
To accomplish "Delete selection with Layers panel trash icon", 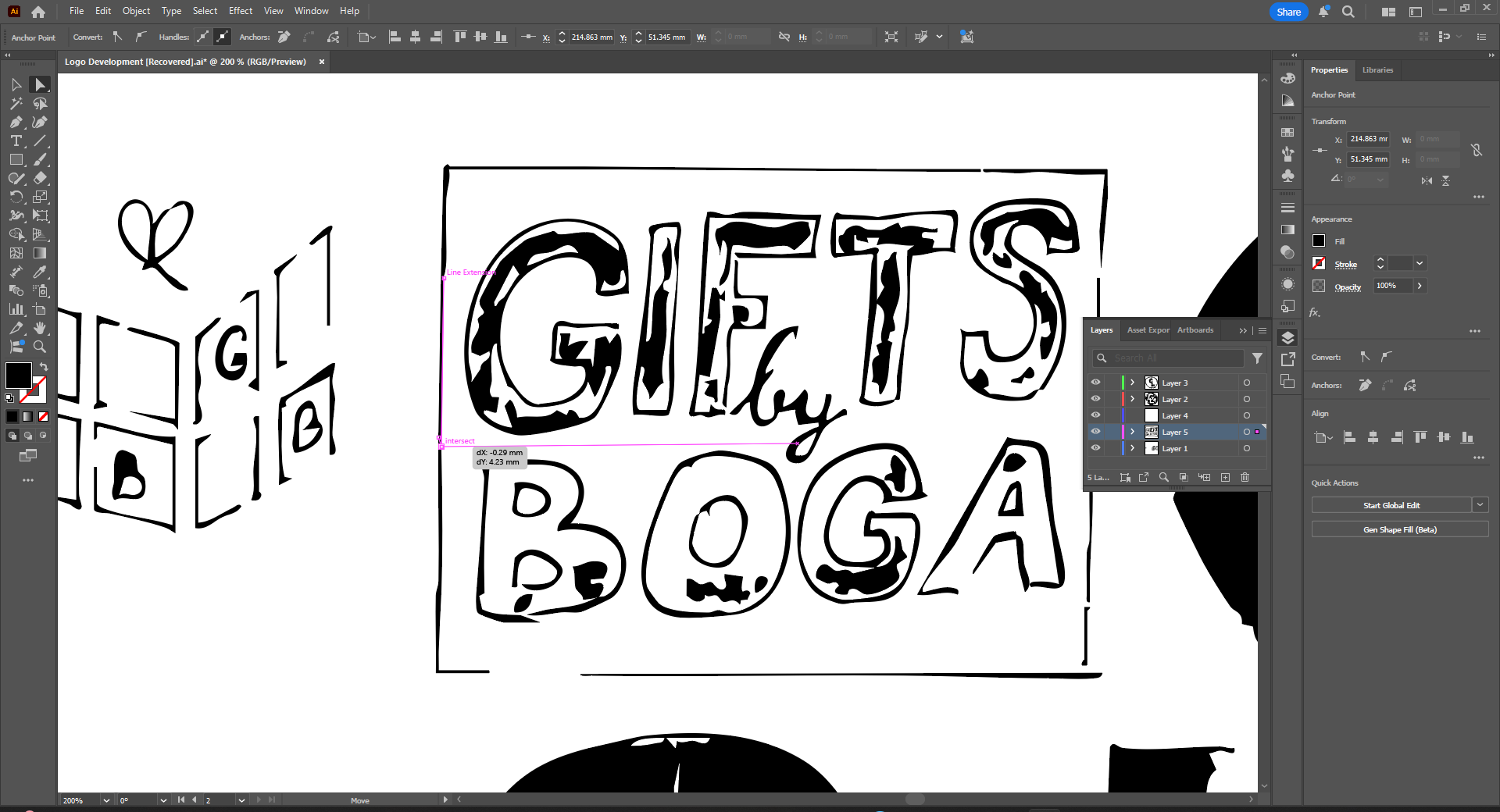I will coord(1245,477).
